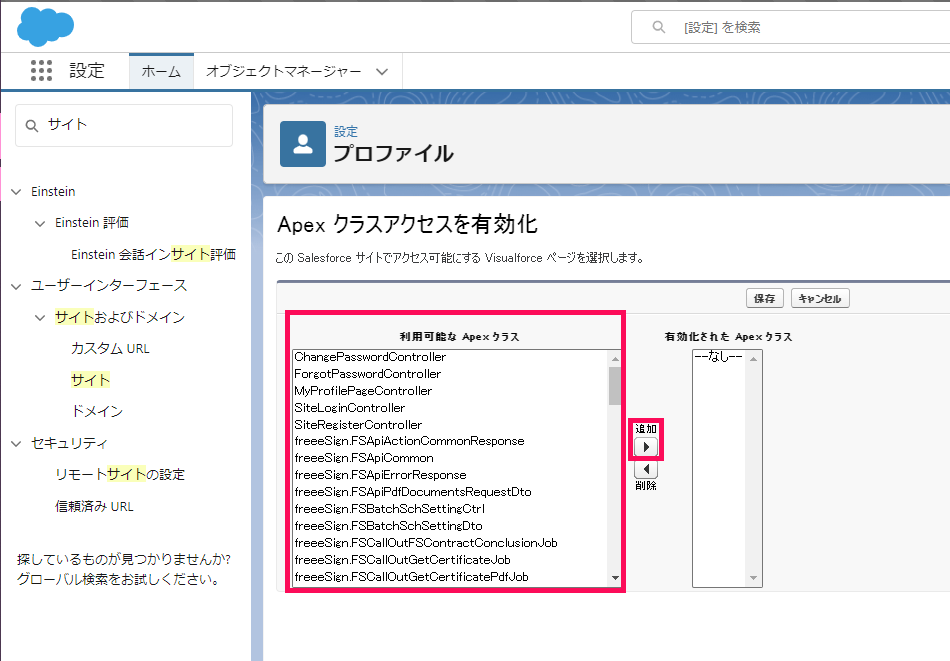Click the 追加 right arrow button
Screen dimensions: 950x661
coord(646,447)
